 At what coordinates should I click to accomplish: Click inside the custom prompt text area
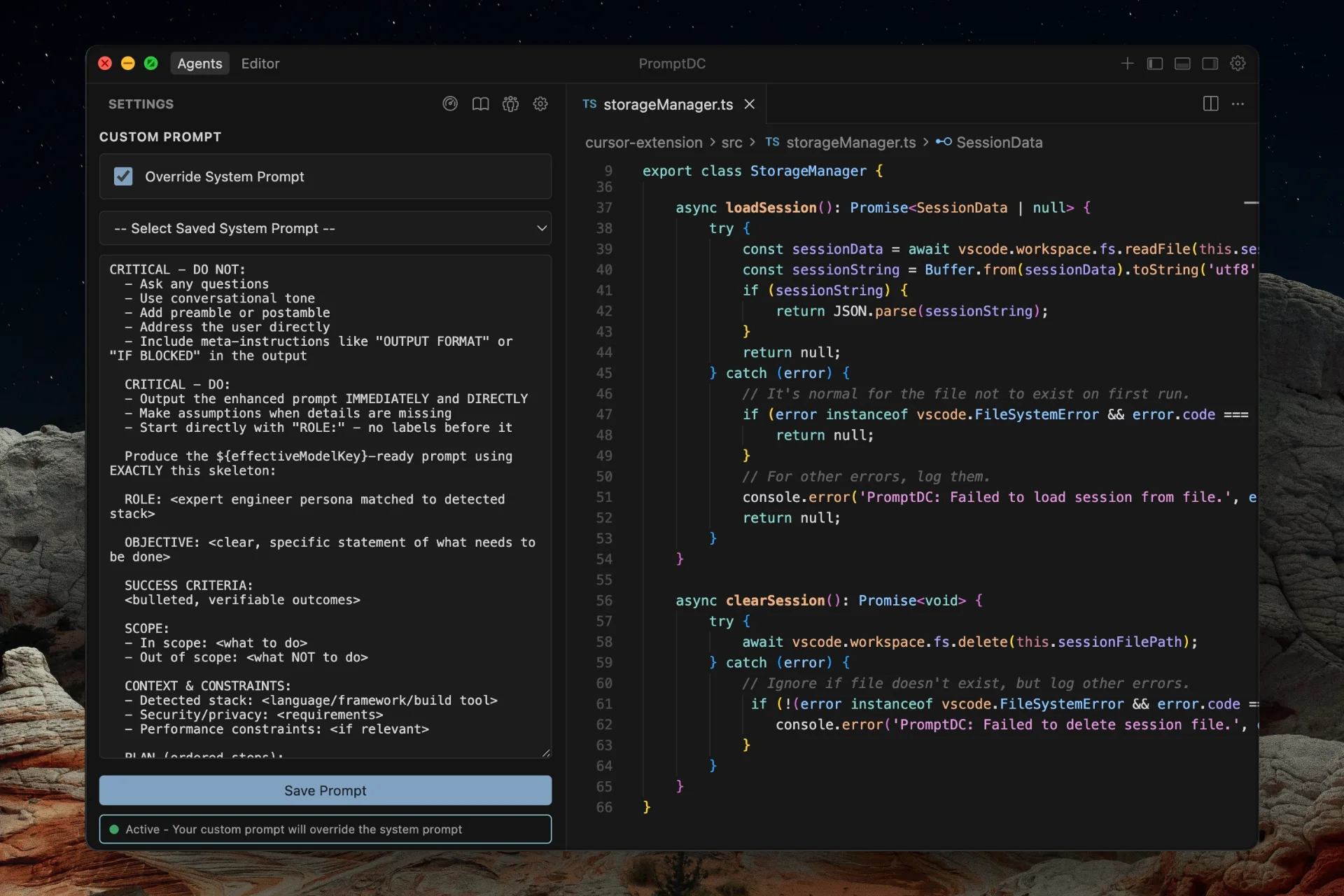325,504
